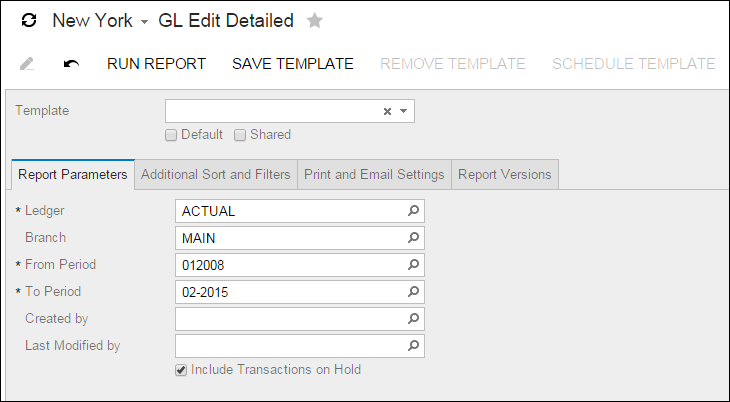Open the Ledger lookup magnifier
This screenshot has width=730, height=402.
(x=414, y=211)
